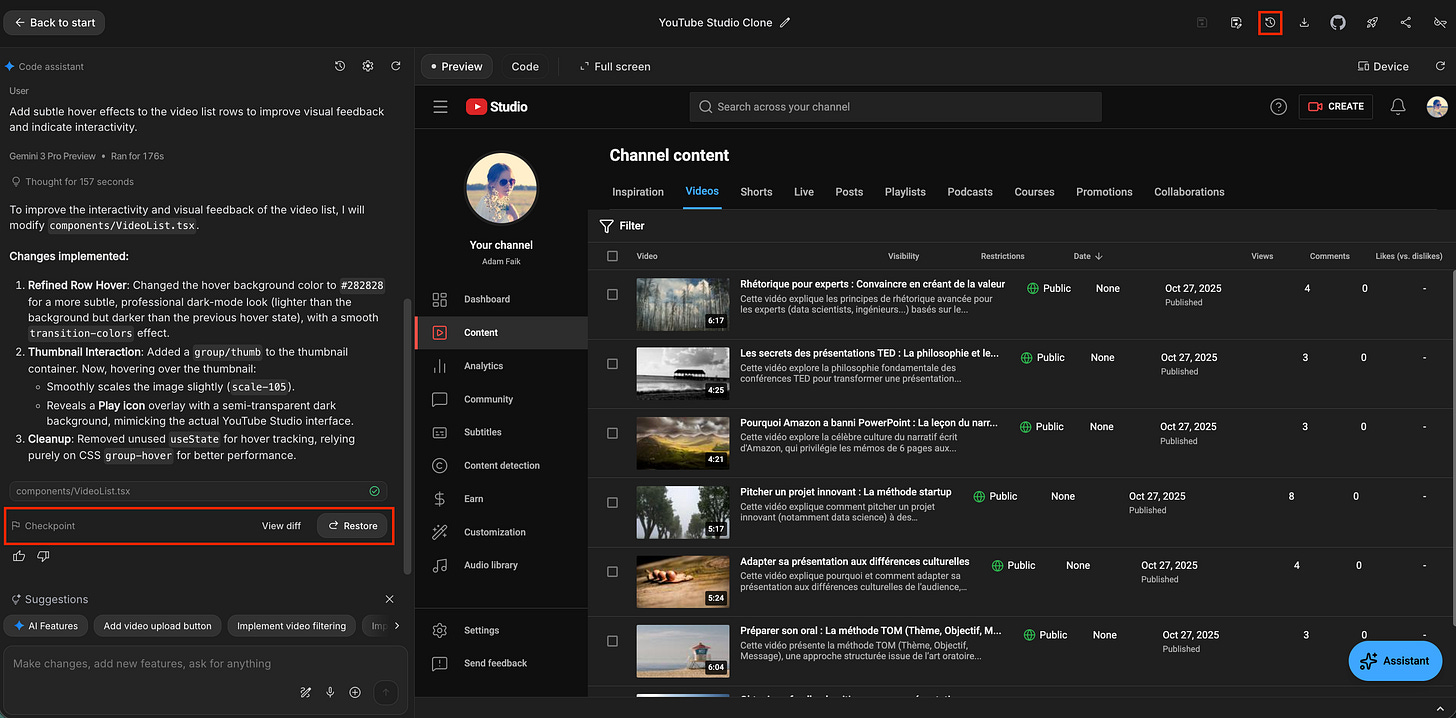
Task: Launch deployment via the rocket icon
Action: (1372, 22)
